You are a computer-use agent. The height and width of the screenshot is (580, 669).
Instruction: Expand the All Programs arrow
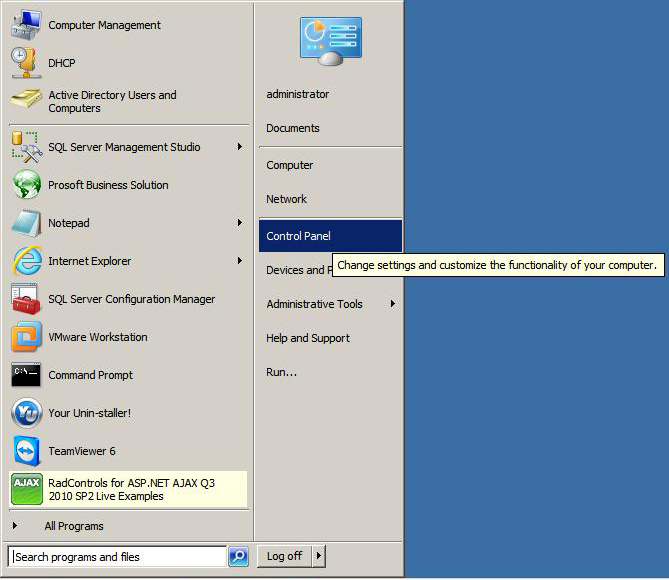tap(15, 526)
